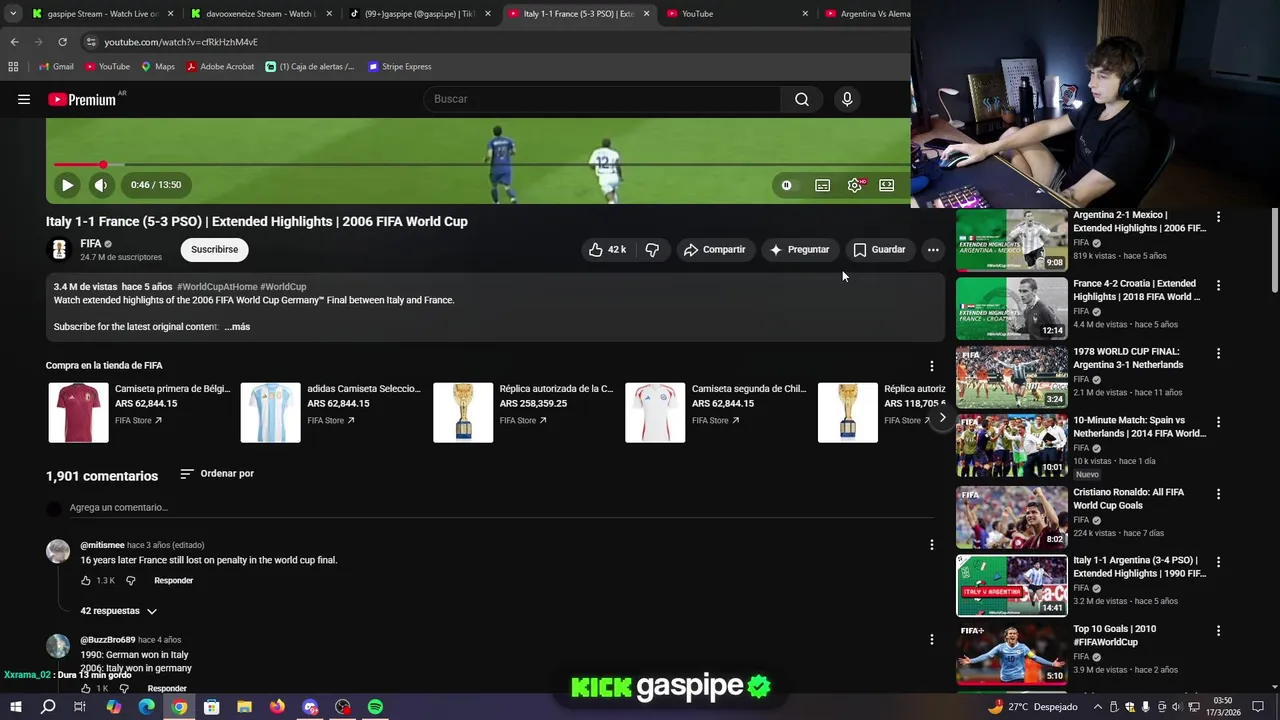Screen dimensions: 1280x720
Task: Switch to gaspipe Stream browser tab
Action: [x=102, y=14]
